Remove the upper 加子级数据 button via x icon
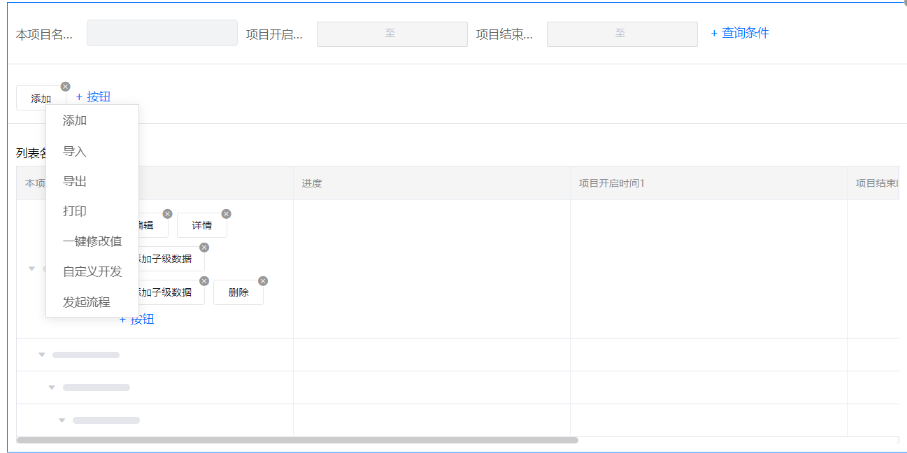The height and width of the screenshot is (453, 907). pos(204,247)
